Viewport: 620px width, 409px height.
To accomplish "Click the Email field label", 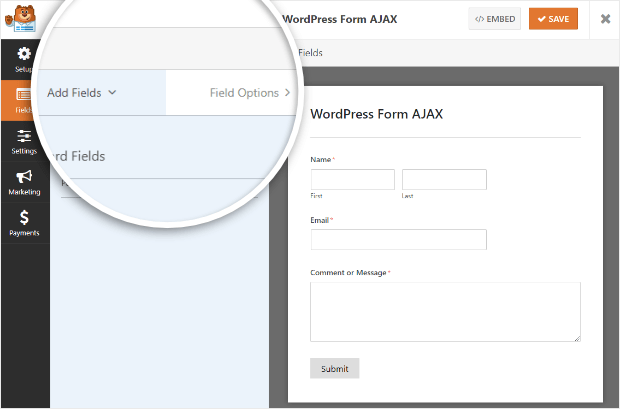I will coord(319,220).
